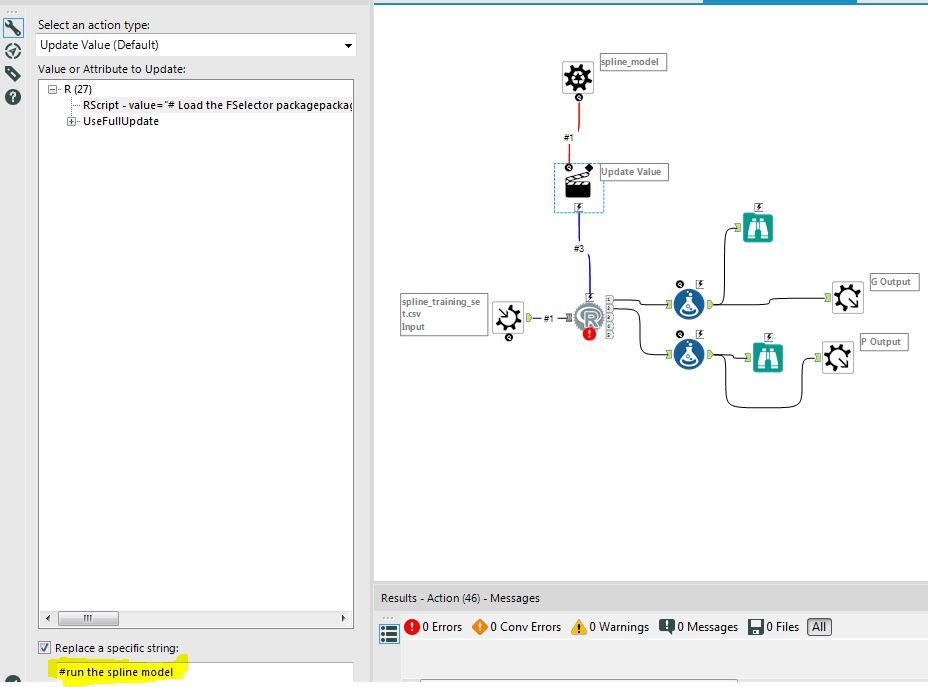928x687 pixels.
Task: Click the red error badge on R tool
Action: tap(589, 334)
